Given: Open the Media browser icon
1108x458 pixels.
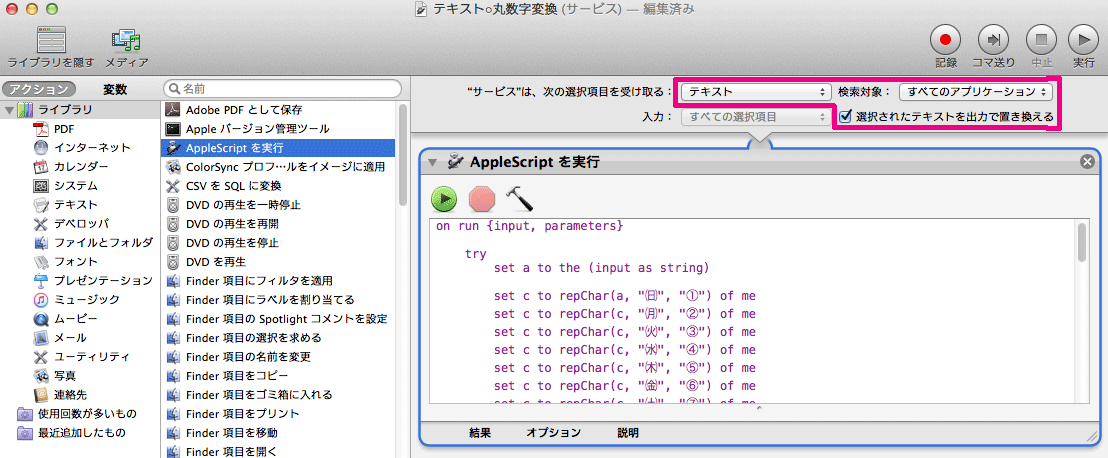Looking at the screenshot, I should (x=126, y=40).
